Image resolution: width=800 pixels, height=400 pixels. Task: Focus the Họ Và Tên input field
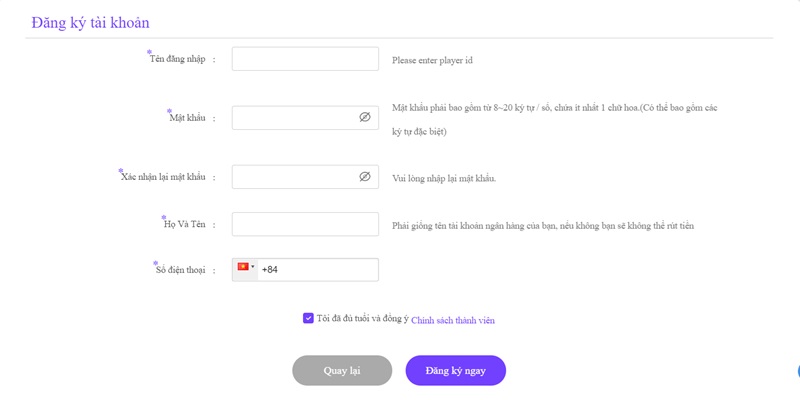[305, 224]
